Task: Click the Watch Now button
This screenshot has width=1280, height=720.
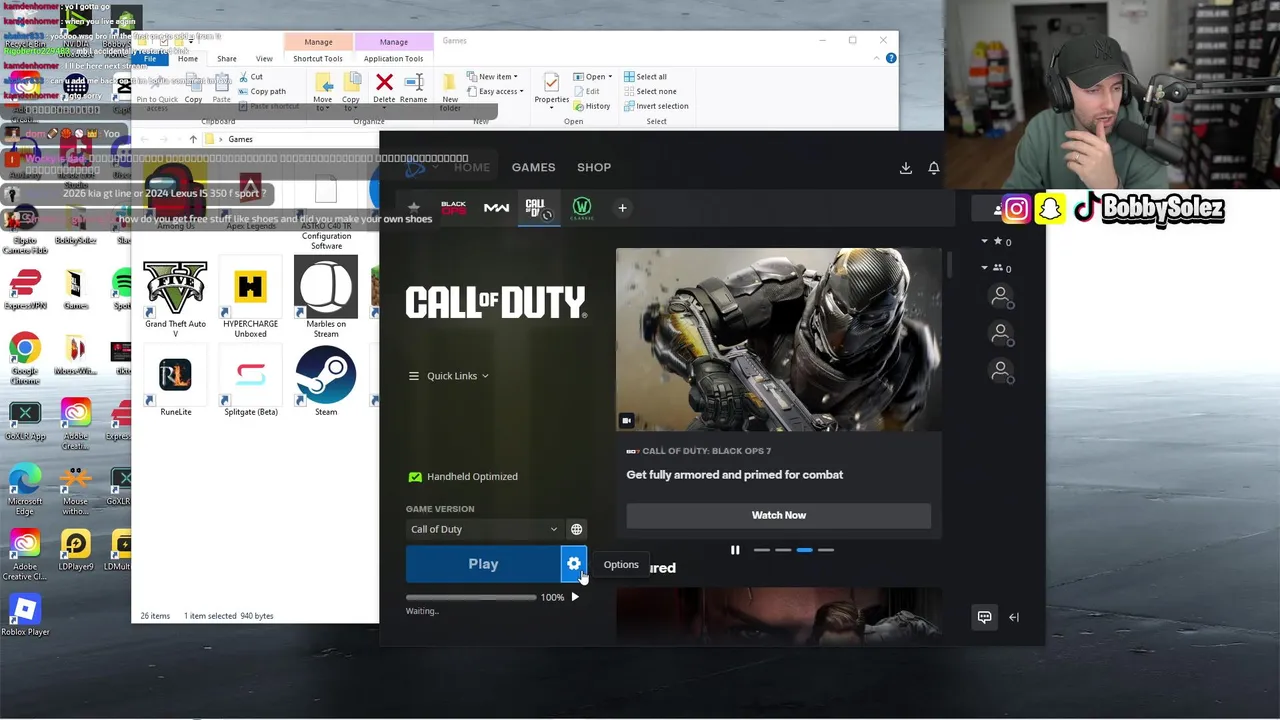Action: [778, 515]
